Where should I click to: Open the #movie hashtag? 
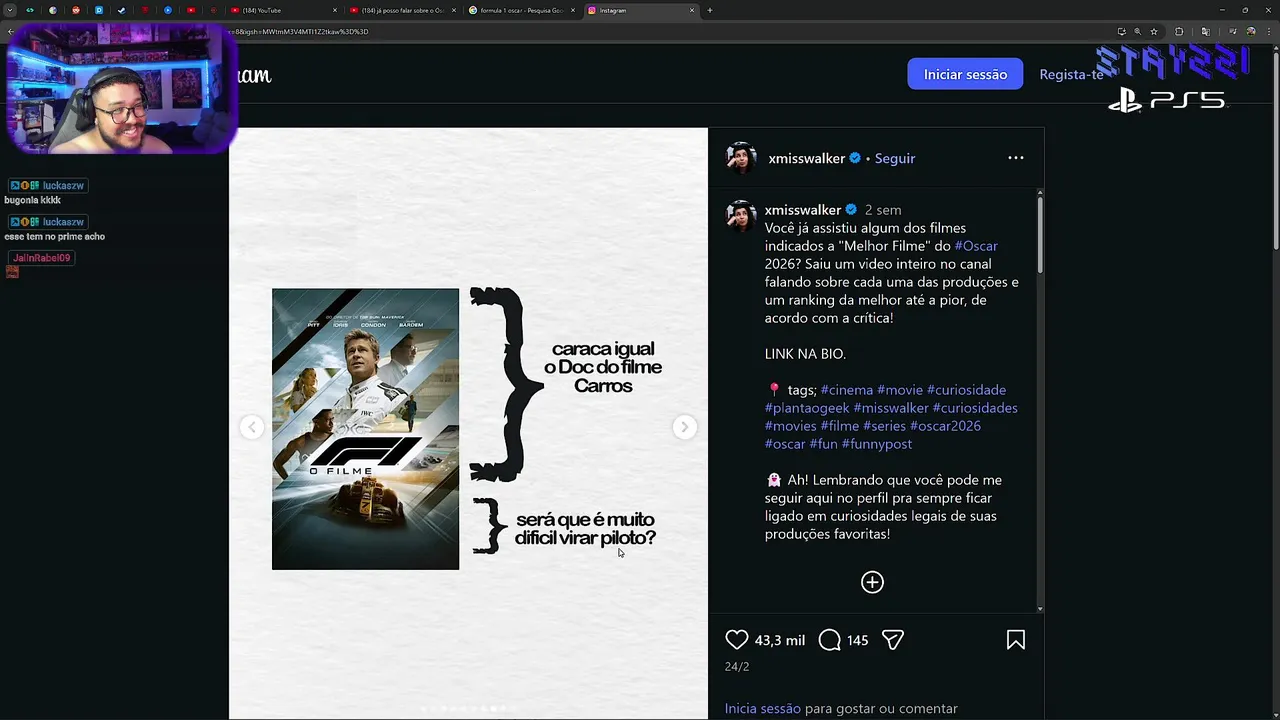[900, 390]
